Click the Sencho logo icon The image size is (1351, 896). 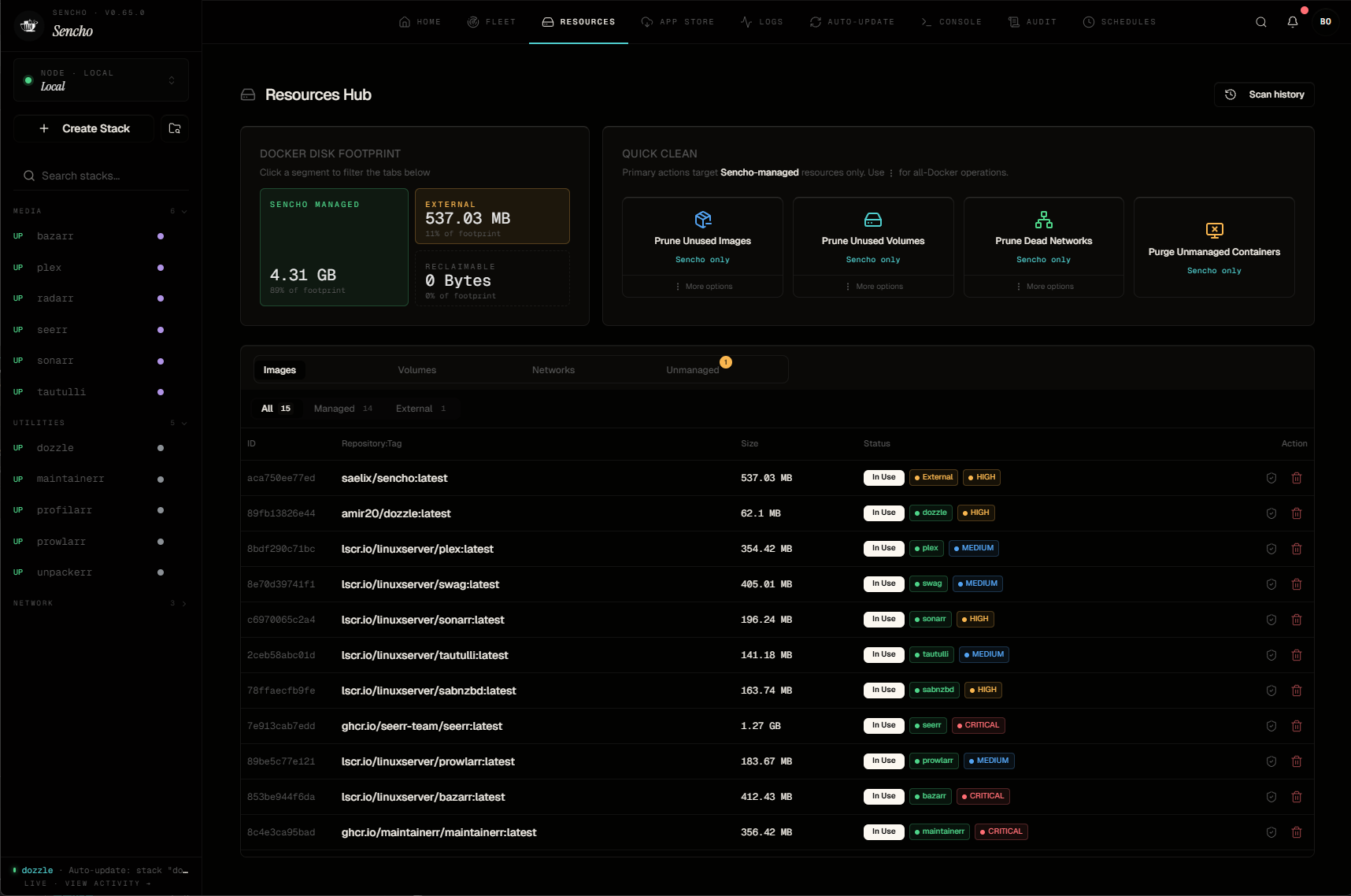pos(29,25)
